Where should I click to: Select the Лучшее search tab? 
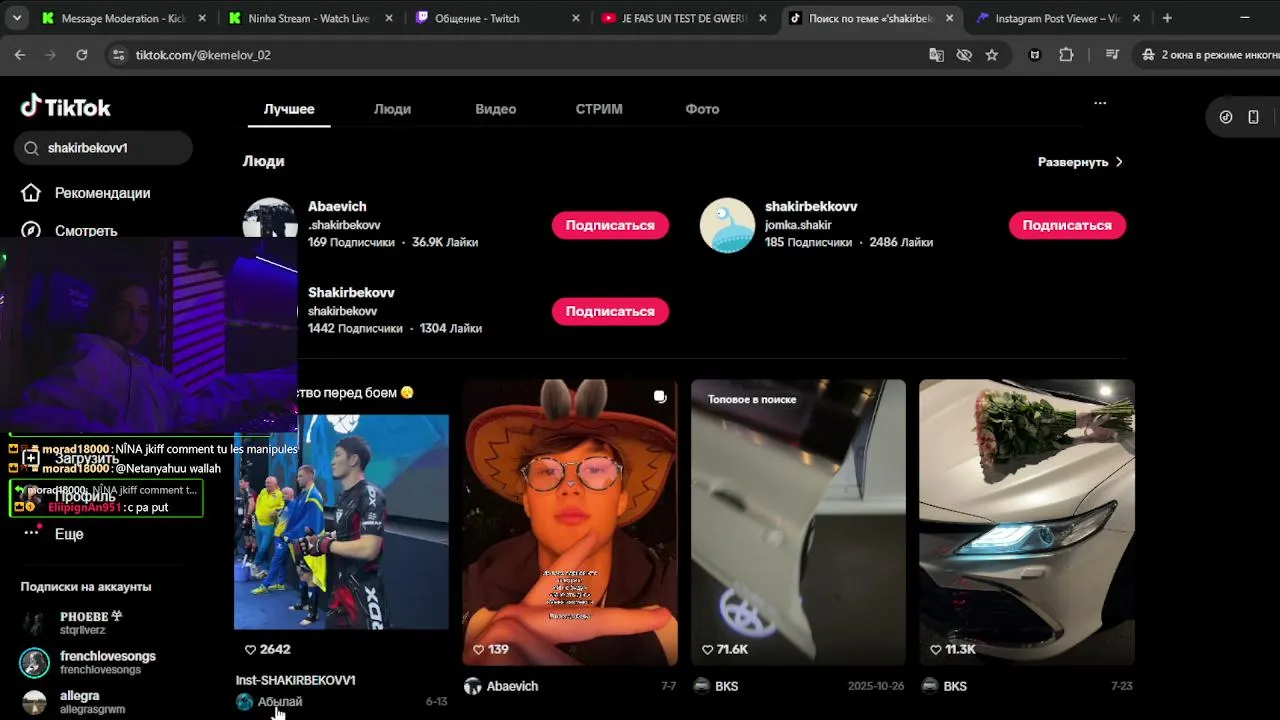coord(289,109)
